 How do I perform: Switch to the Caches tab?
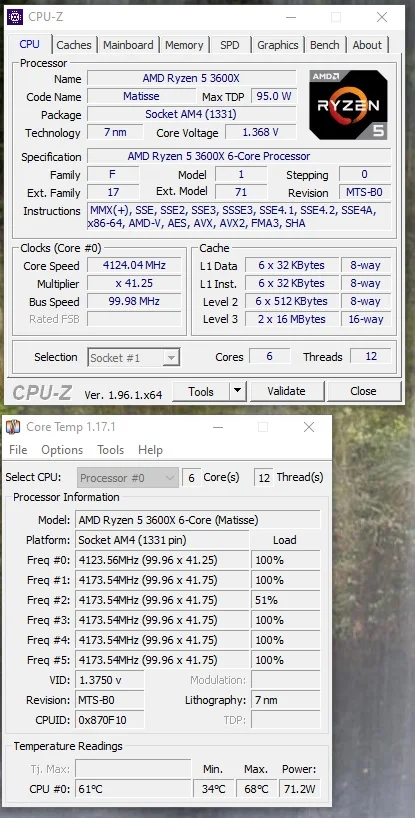point(74,45)
